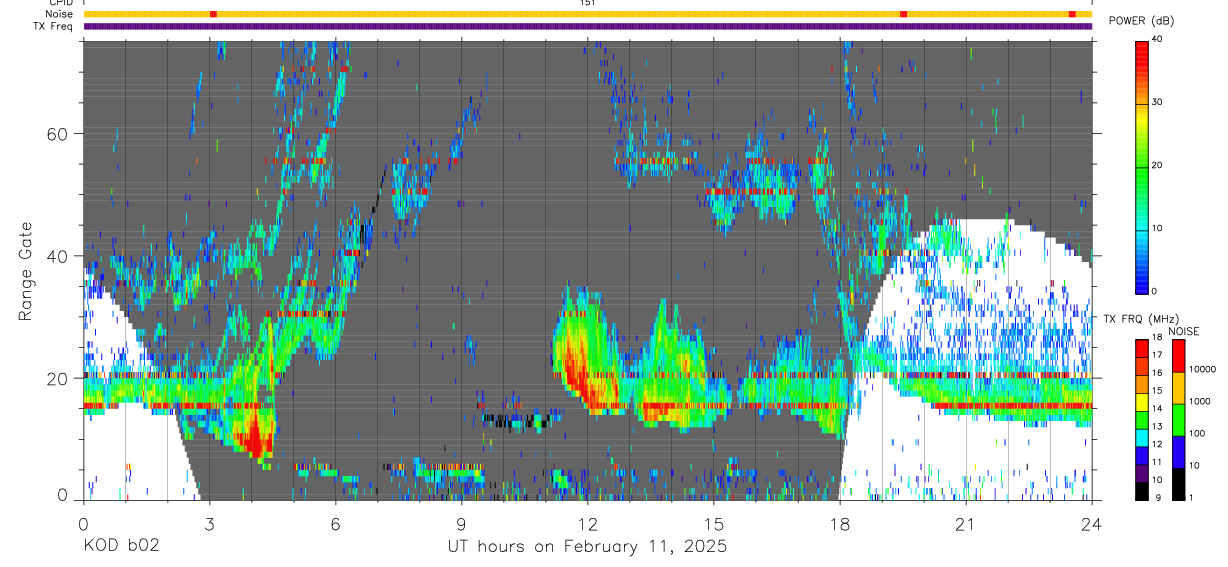Click the 'Noise' strip label
1228x567 pixels.
pyautogui.click(x=59, y=14)
